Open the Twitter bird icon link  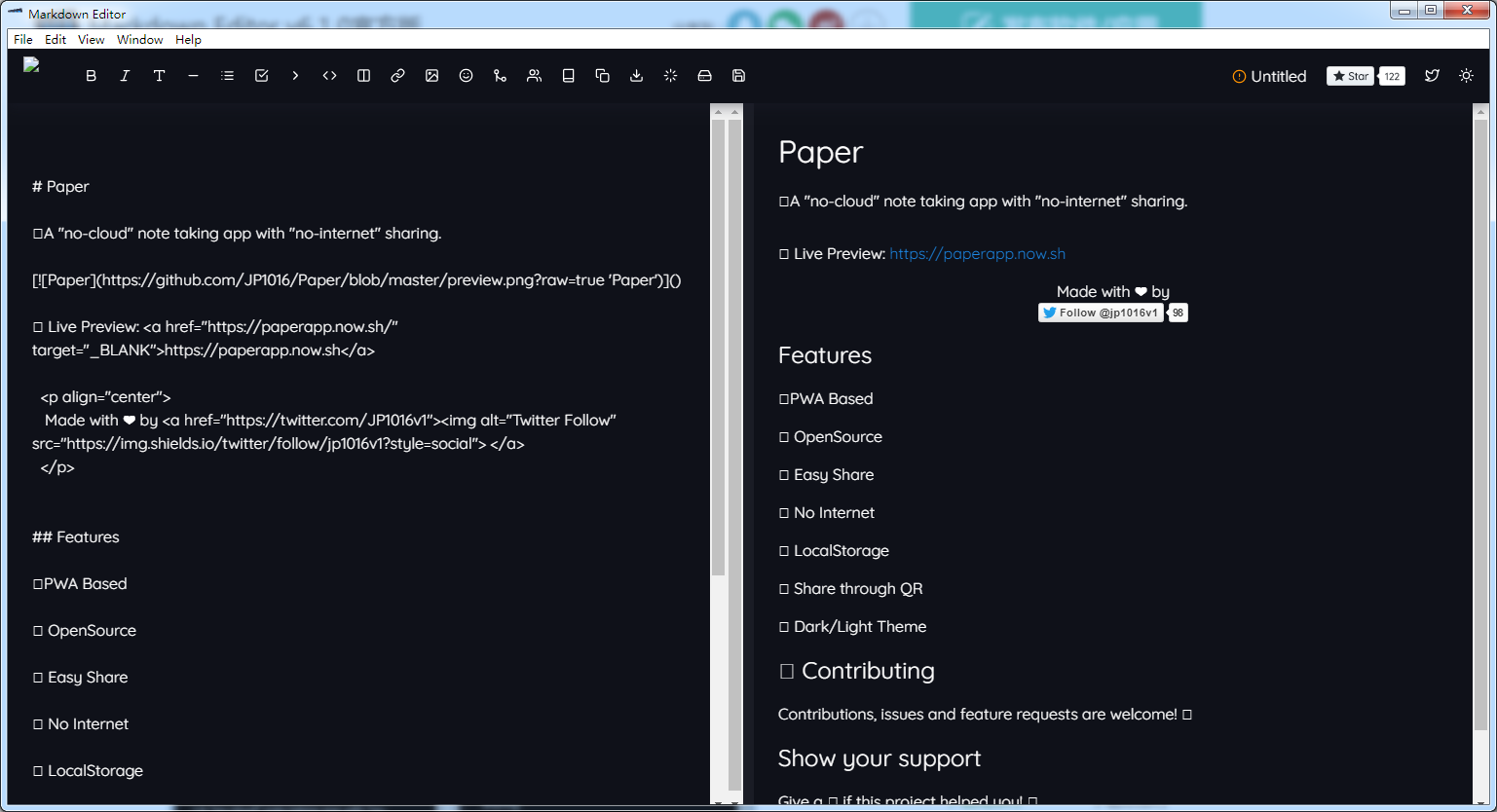(x=1432, y=76)
